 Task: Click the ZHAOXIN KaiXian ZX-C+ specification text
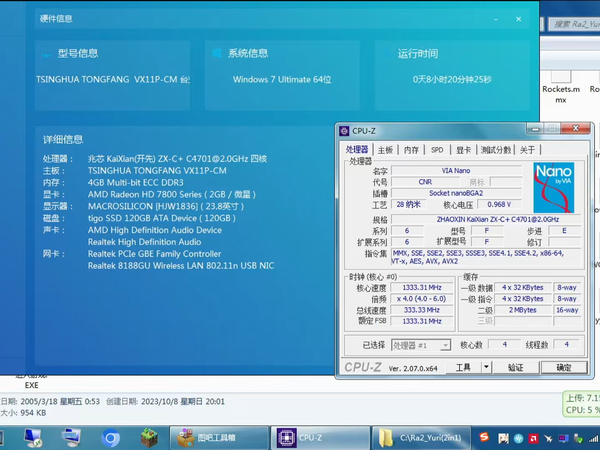coord(498,219)
